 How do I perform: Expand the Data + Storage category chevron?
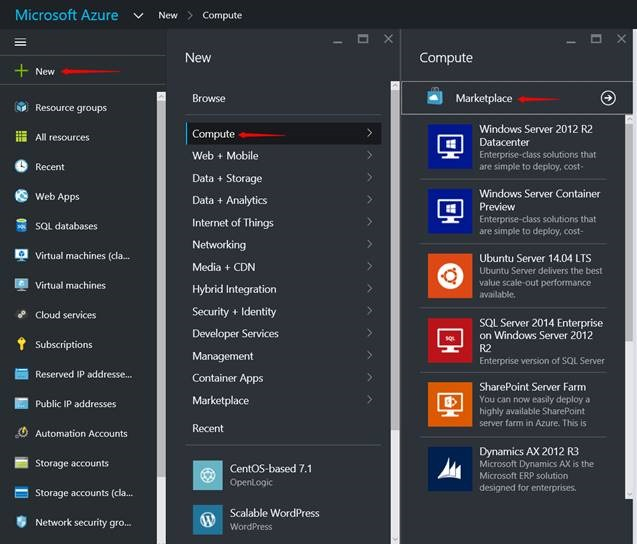pos(369,178)
